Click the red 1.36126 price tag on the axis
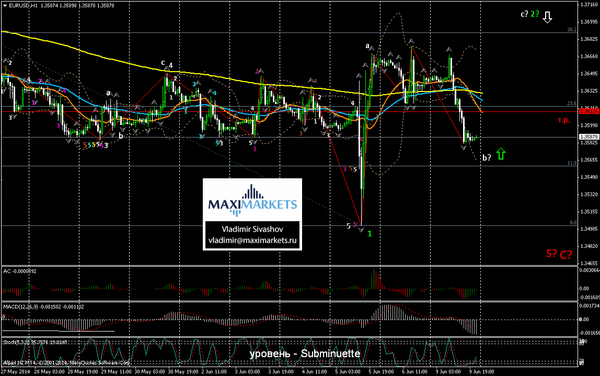 (589, 111)
